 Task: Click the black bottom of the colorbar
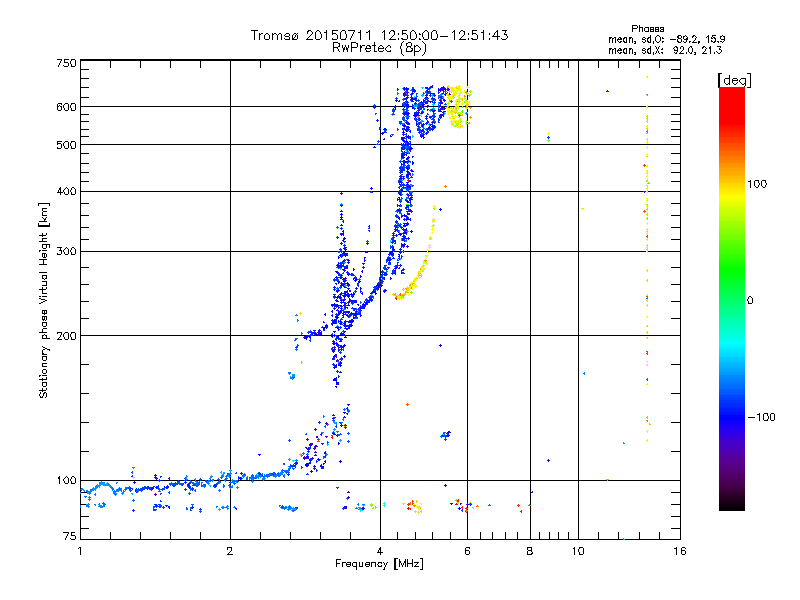click(732, 503)
